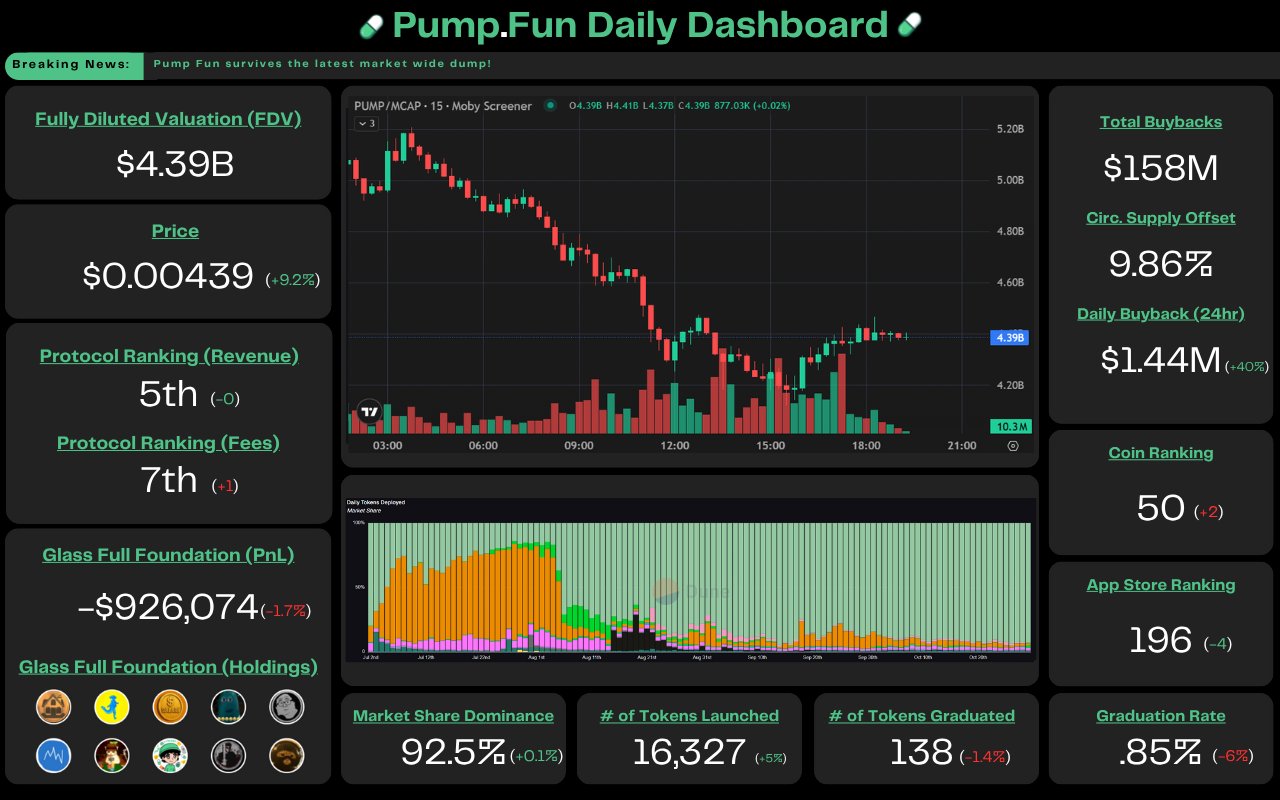Screen dimensions: 1280x800
Task: Click the $1.44M daily buyback value
Action: click(x=1161, y=360)
